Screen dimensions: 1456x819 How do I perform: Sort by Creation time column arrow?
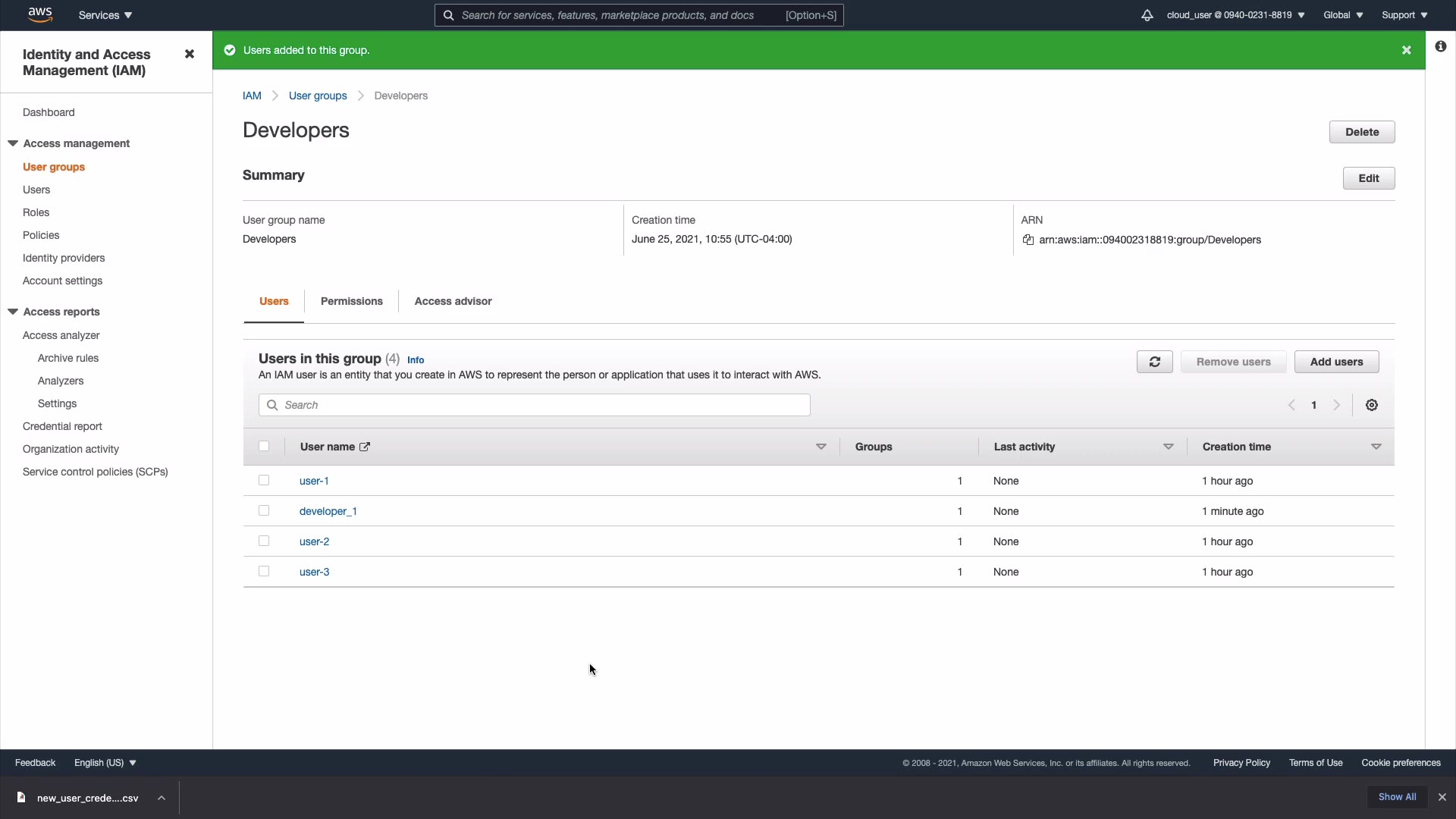(x=1376, y=447)
